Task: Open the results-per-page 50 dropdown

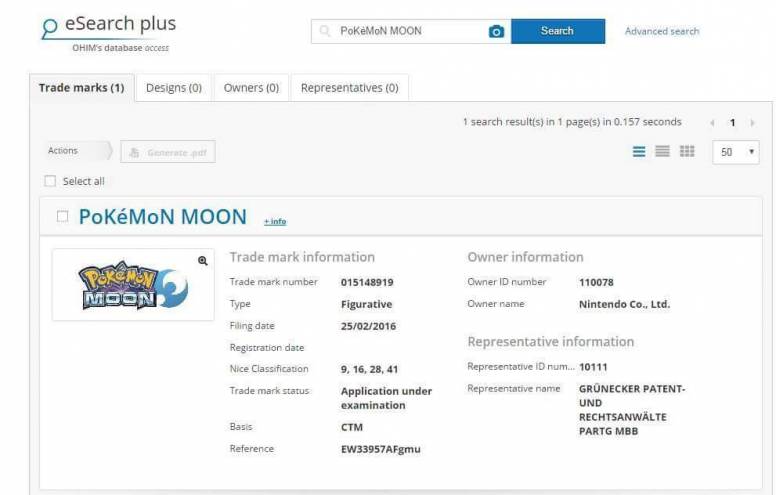Action: (x=735, y=152)
